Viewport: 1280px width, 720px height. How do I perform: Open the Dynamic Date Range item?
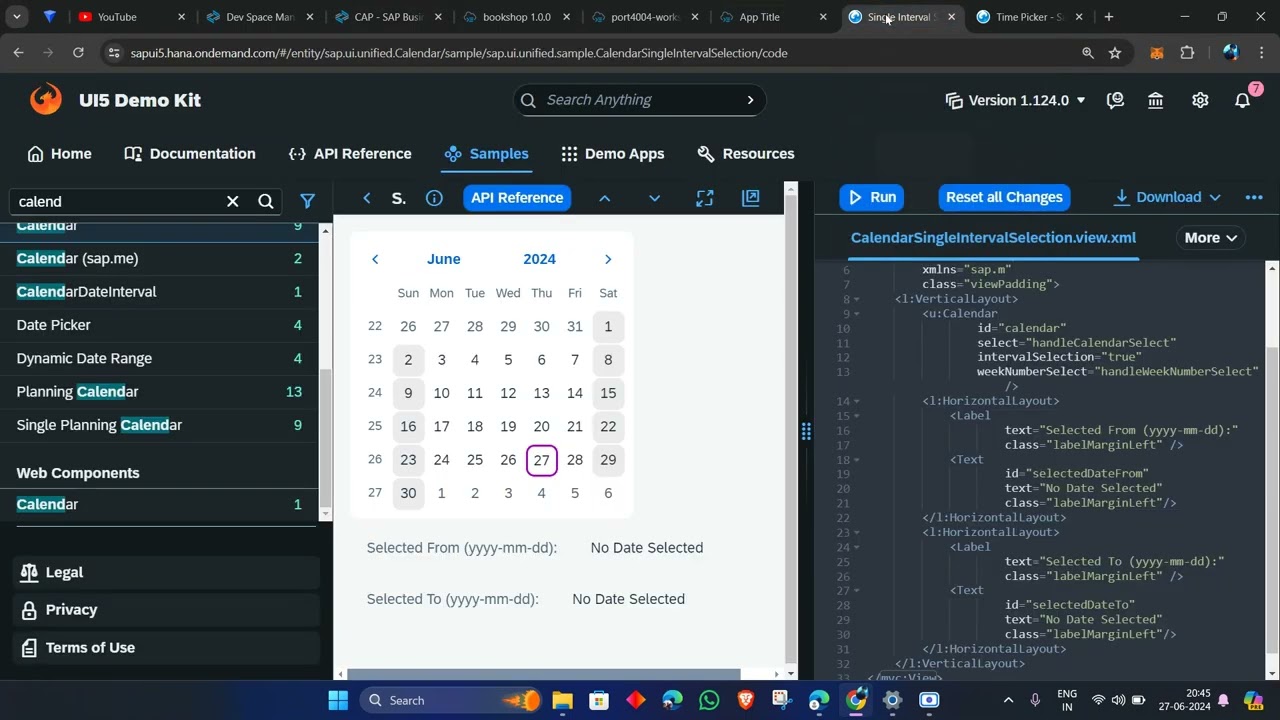click(159, 358)
